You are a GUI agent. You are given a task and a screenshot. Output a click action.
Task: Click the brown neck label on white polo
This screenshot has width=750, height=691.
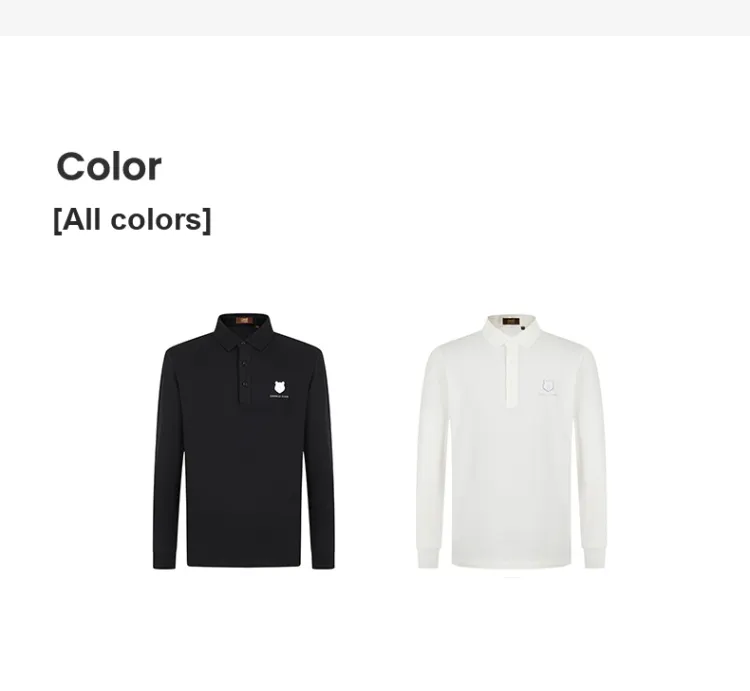pos(510,320)
